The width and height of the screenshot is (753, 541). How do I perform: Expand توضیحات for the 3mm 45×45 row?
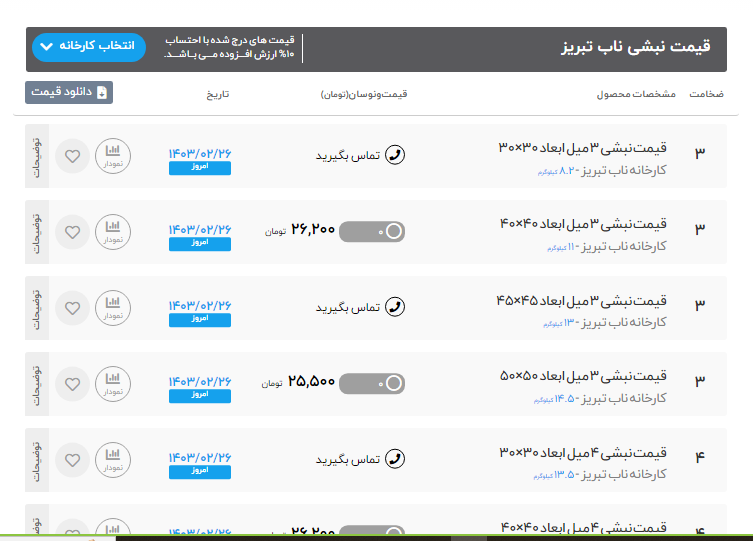36,308
